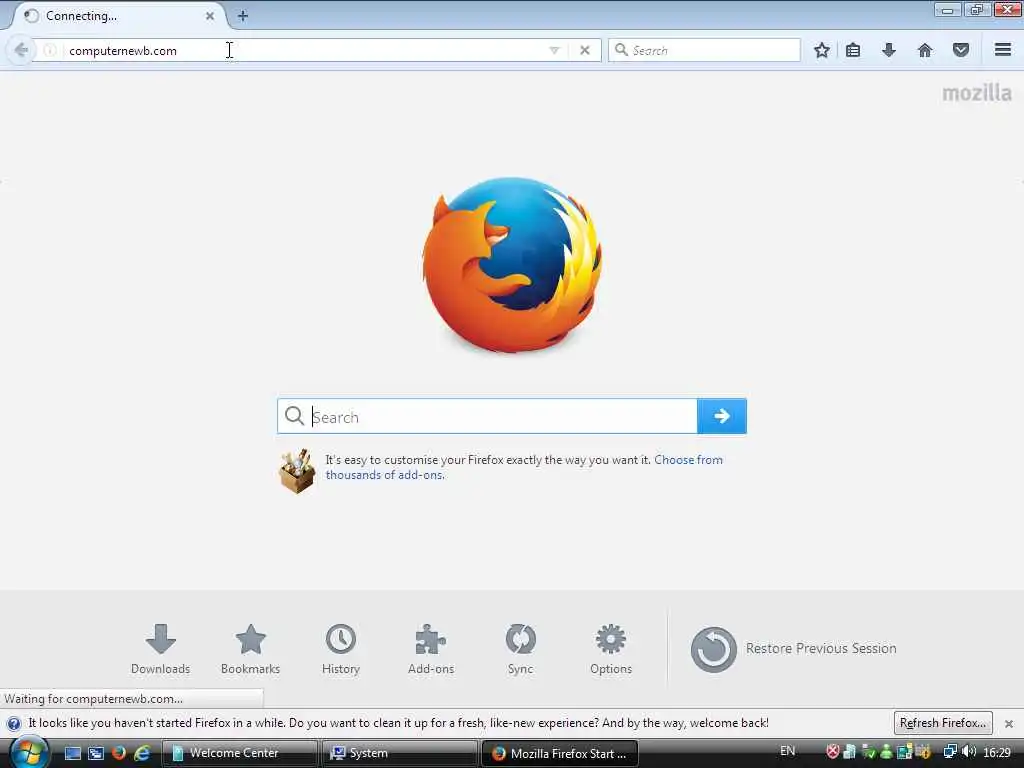Viewport: 1024px width, 768px height.
Task: Go to the Home page icon
Action: coord(925,50)
